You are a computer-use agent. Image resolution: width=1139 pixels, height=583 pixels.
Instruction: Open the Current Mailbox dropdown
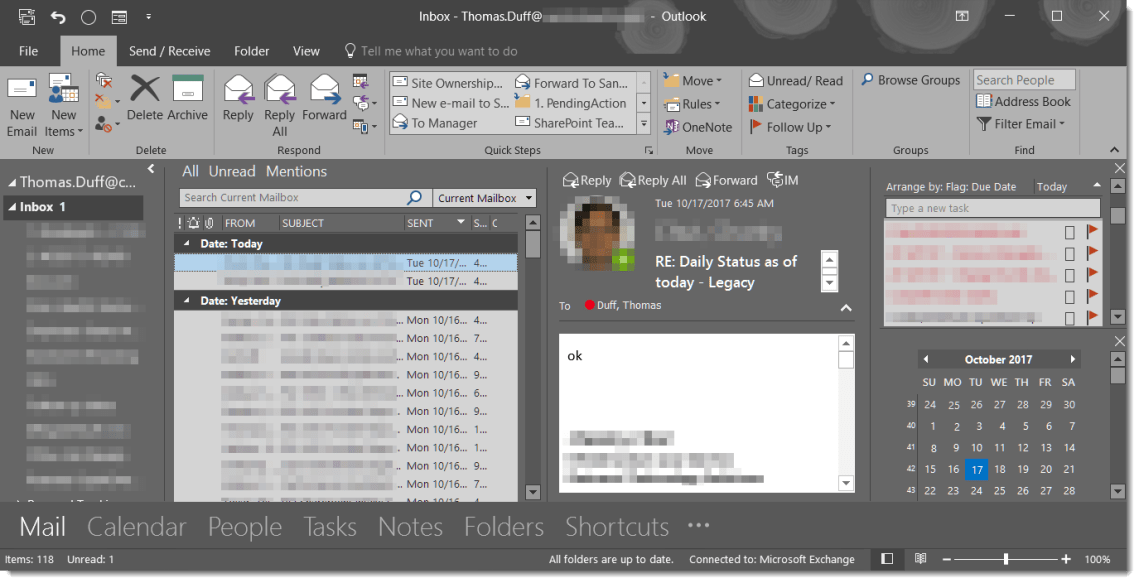pos(485,197)
